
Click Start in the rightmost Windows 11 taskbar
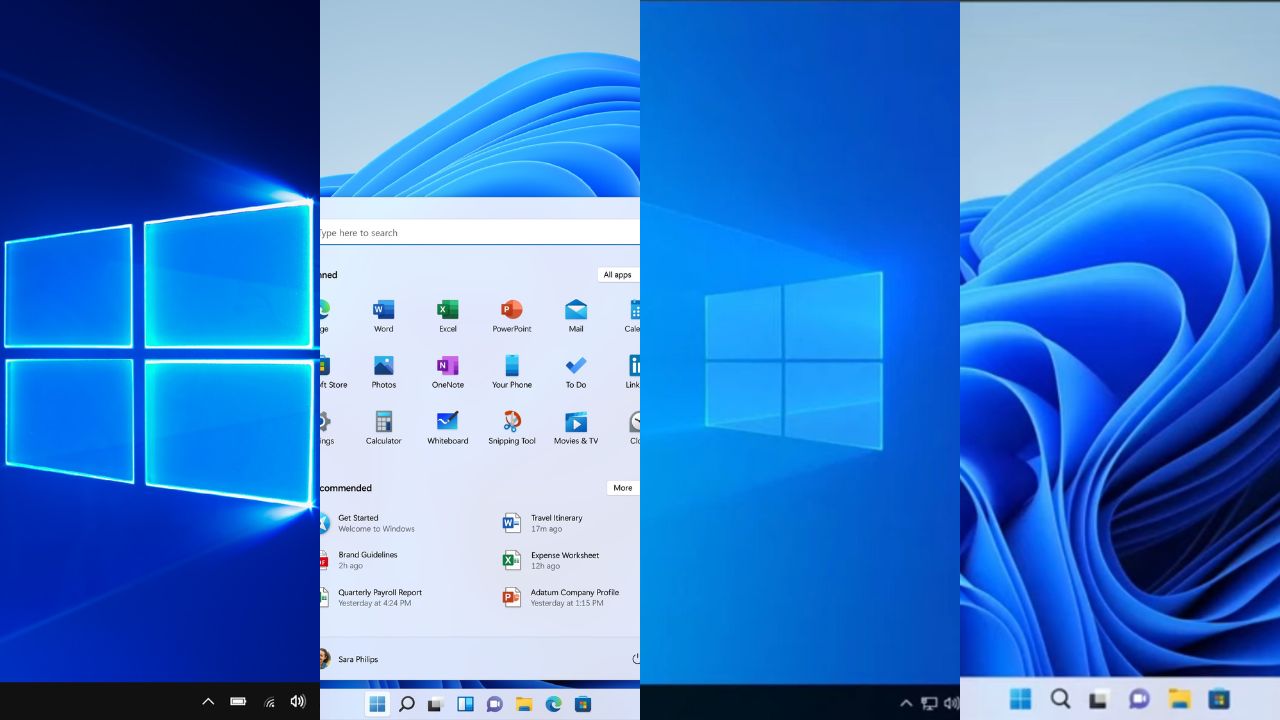[1021, 699]
